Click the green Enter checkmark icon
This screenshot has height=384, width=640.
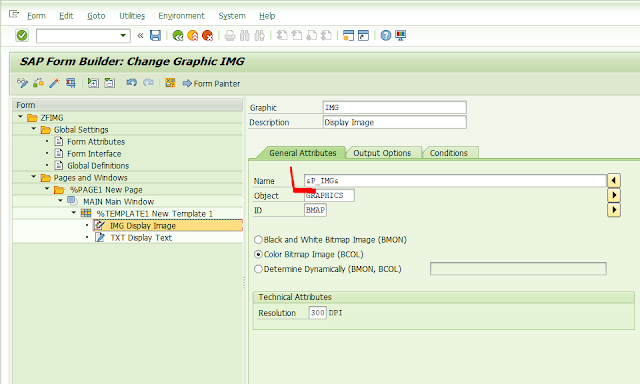pos(22,36)
